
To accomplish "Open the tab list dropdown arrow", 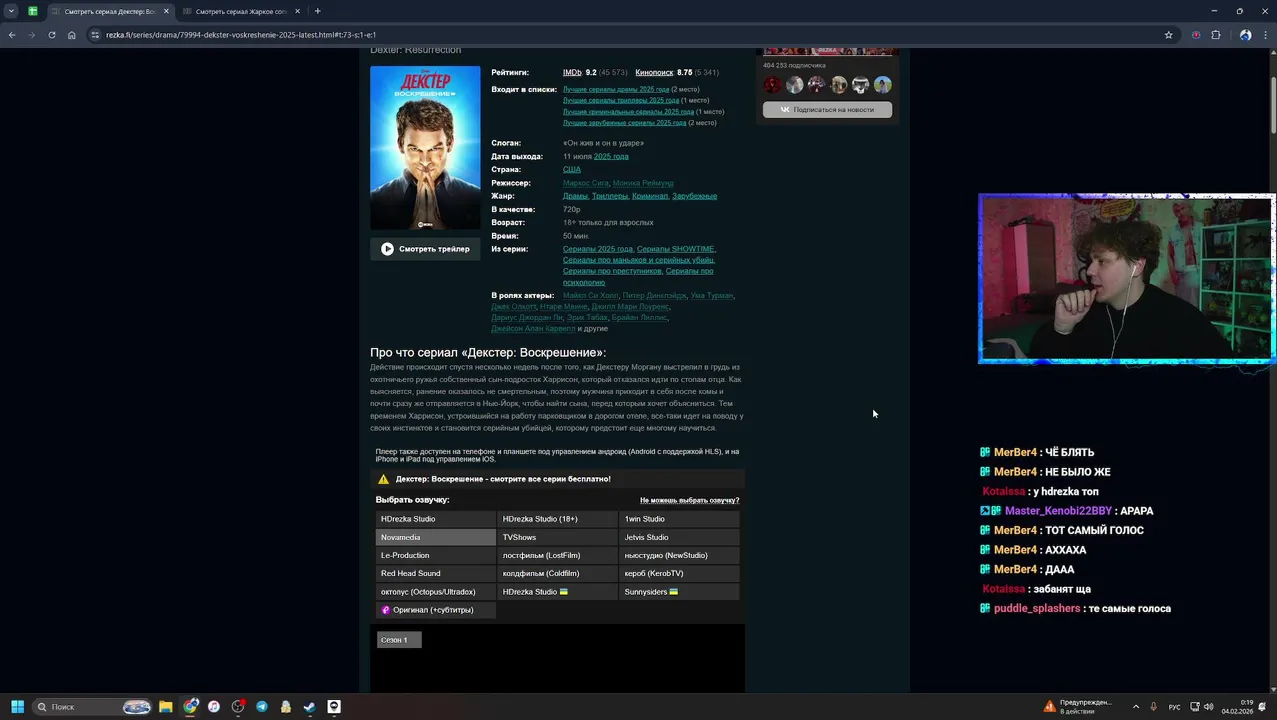I will click(x=11, y=11).
